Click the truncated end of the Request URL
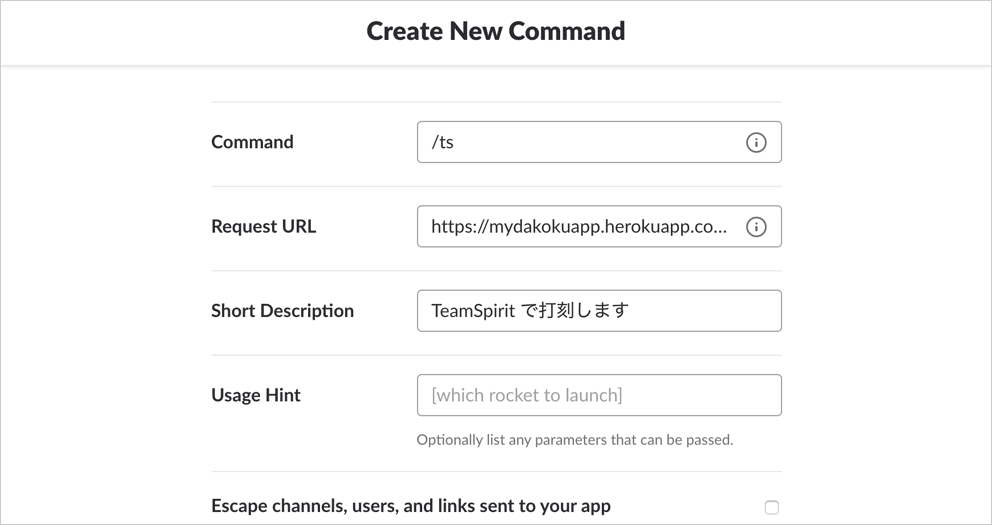This screenshot has height=525, width=992. tap(716, 227)
